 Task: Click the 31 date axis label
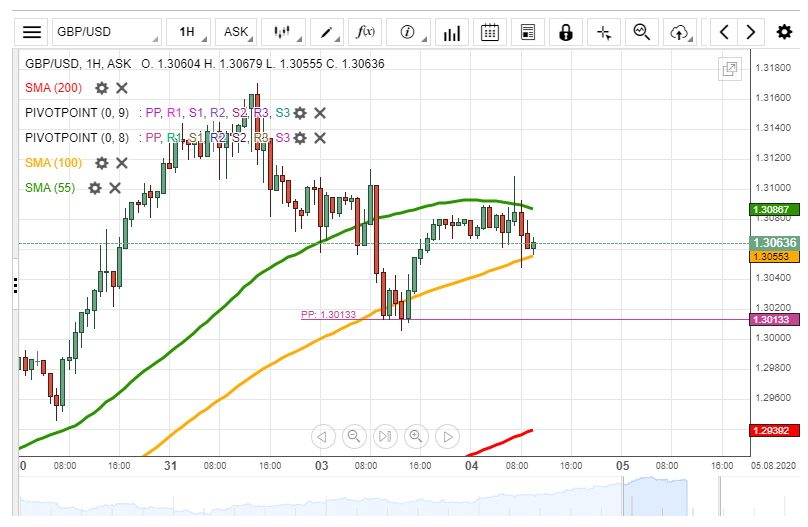tap(171, 466)
